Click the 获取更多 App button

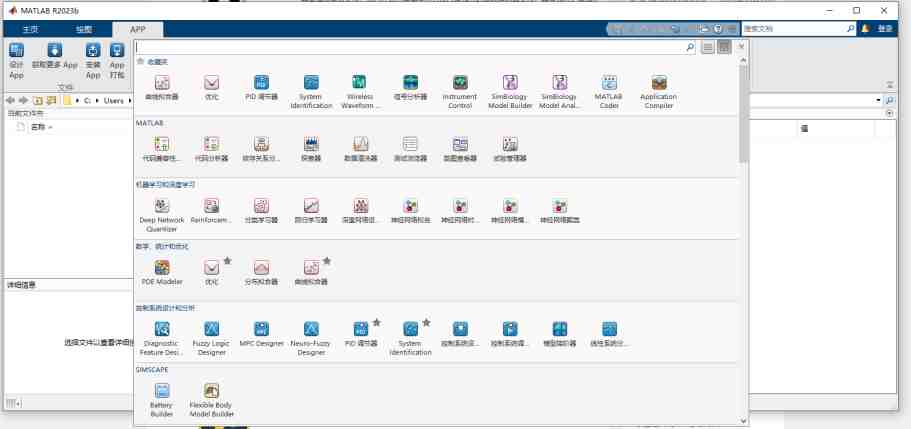55,56
